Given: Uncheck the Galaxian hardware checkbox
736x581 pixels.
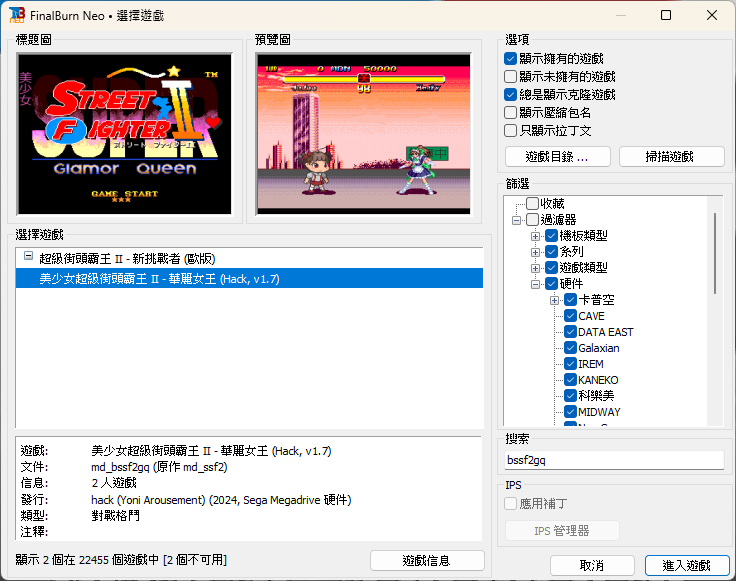Looking at the screenshot, I should coord(570,348).
